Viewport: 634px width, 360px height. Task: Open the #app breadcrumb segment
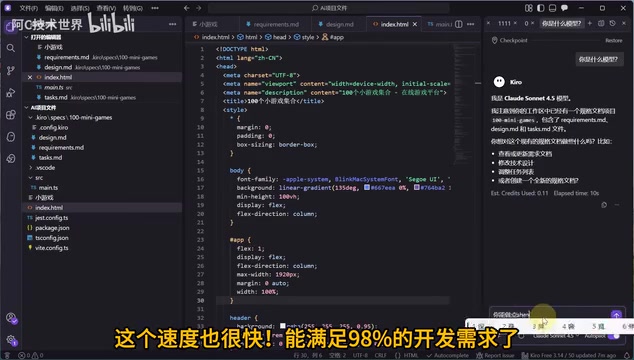(x=333, y=37)
